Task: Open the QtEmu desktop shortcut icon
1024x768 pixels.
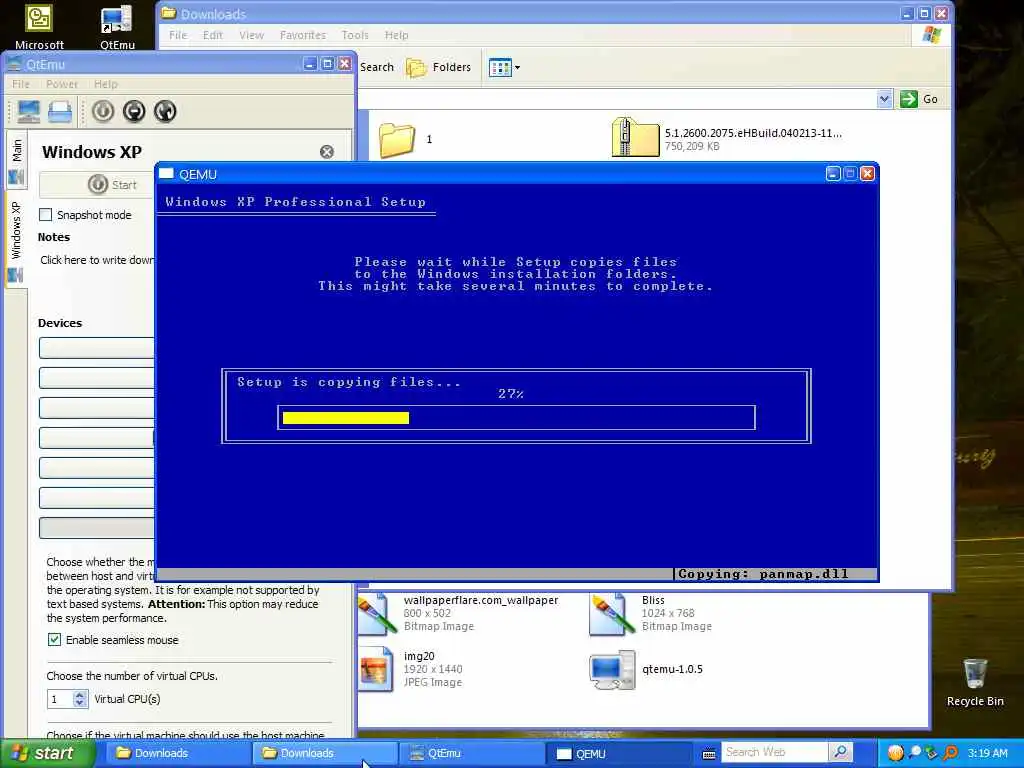Action: coord(118,26)
